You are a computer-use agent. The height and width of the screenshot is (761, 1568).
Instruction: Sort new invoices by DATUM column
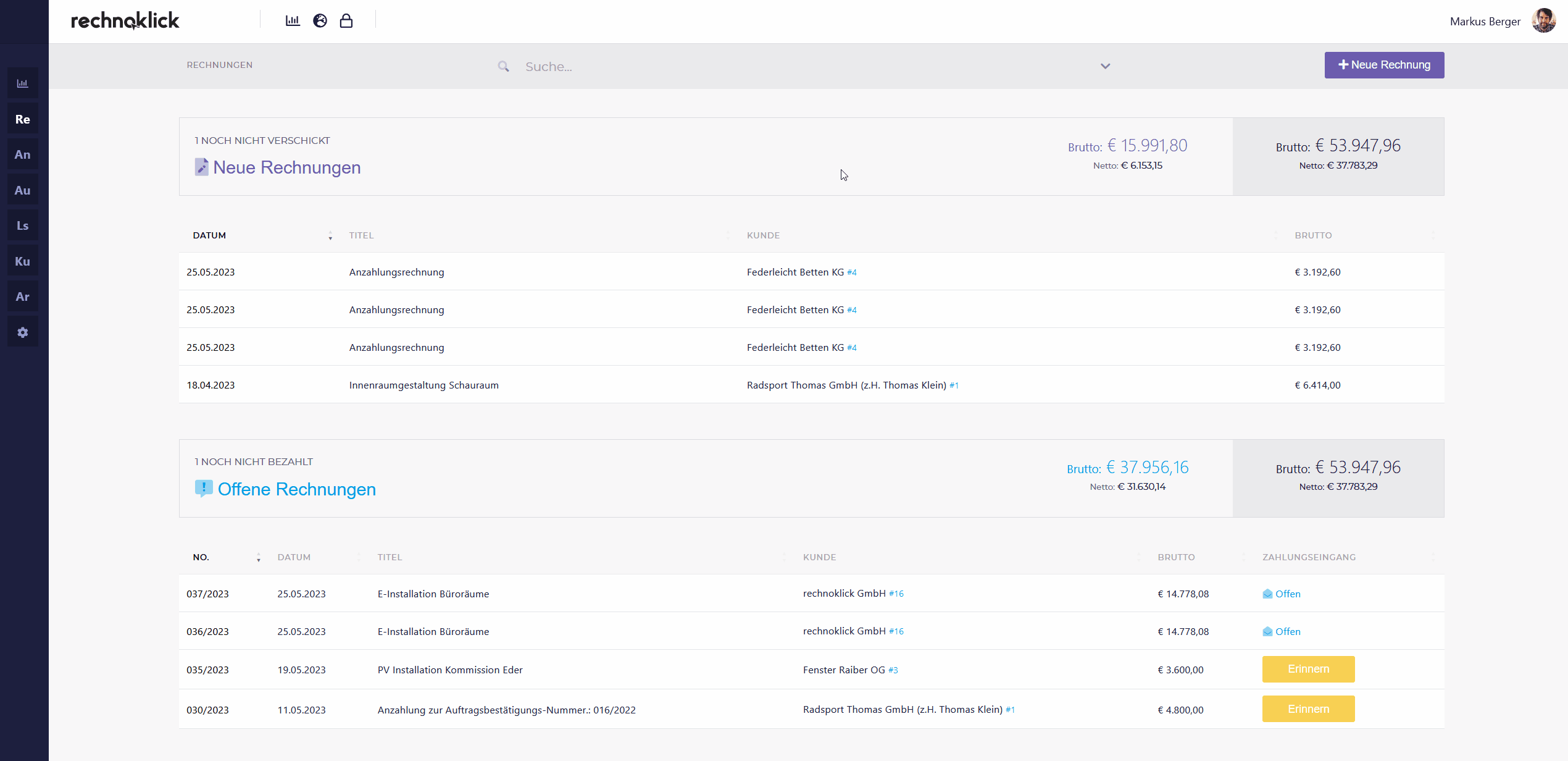tap(209, 235)
